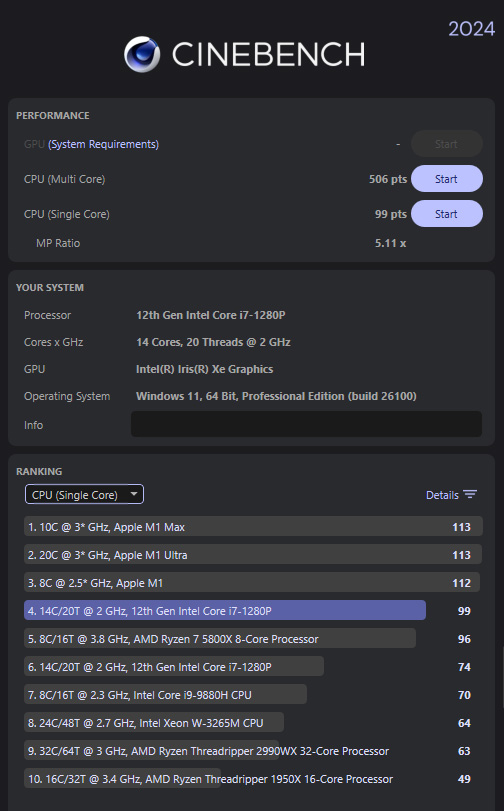
Task: Click the disabled GPU Start button
Action: (x=447, y=144)
